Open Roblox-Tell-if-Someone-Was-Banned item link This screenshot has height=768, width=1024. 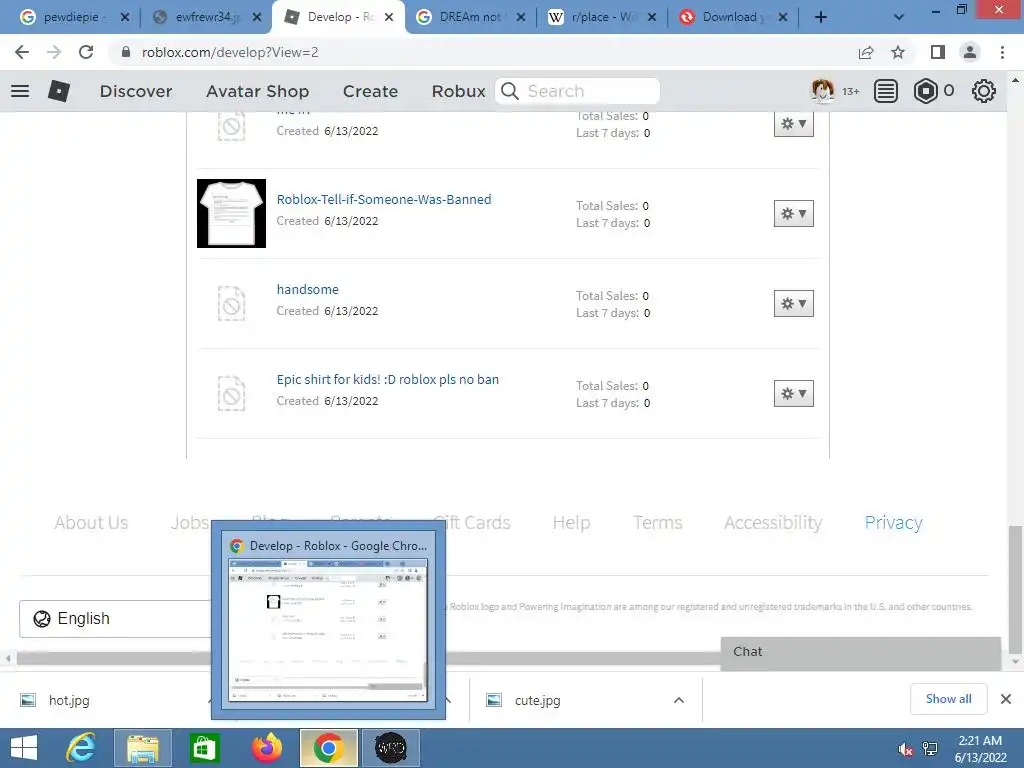tap(384, 199)
